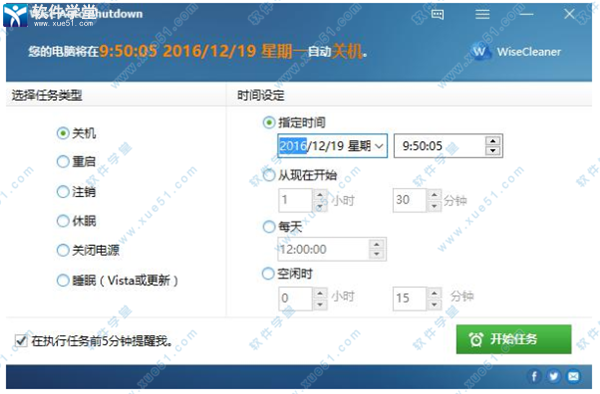The image size is (600, 394).
Task: Close the Wise Auto Shutdown window
Action: [x=569, y=14]
